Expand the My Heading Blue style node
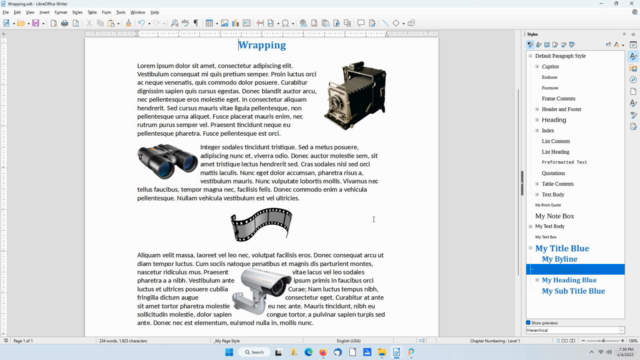 [537, 280]
